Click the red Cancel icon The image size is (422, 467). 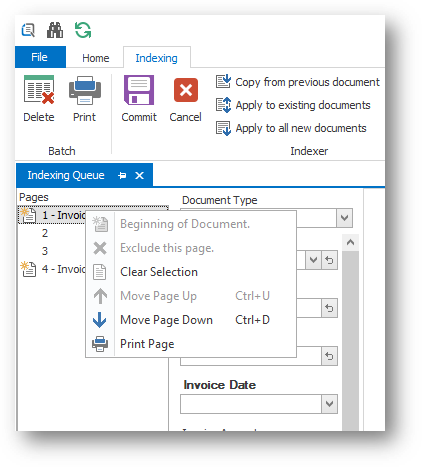point(186,90)
